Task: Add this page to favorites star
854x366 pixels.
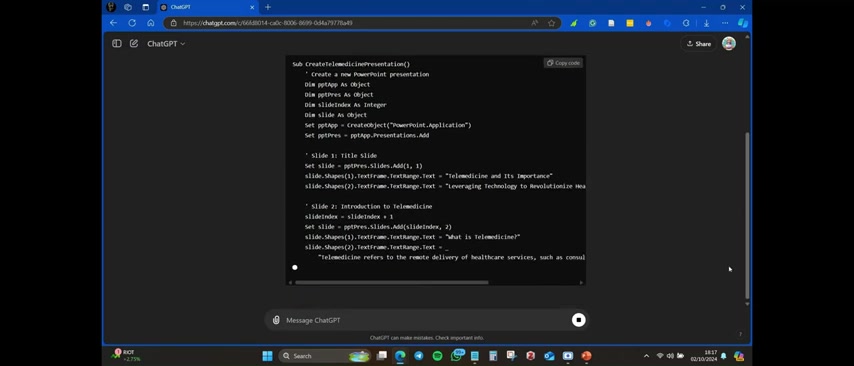Action: coord(551,23)
